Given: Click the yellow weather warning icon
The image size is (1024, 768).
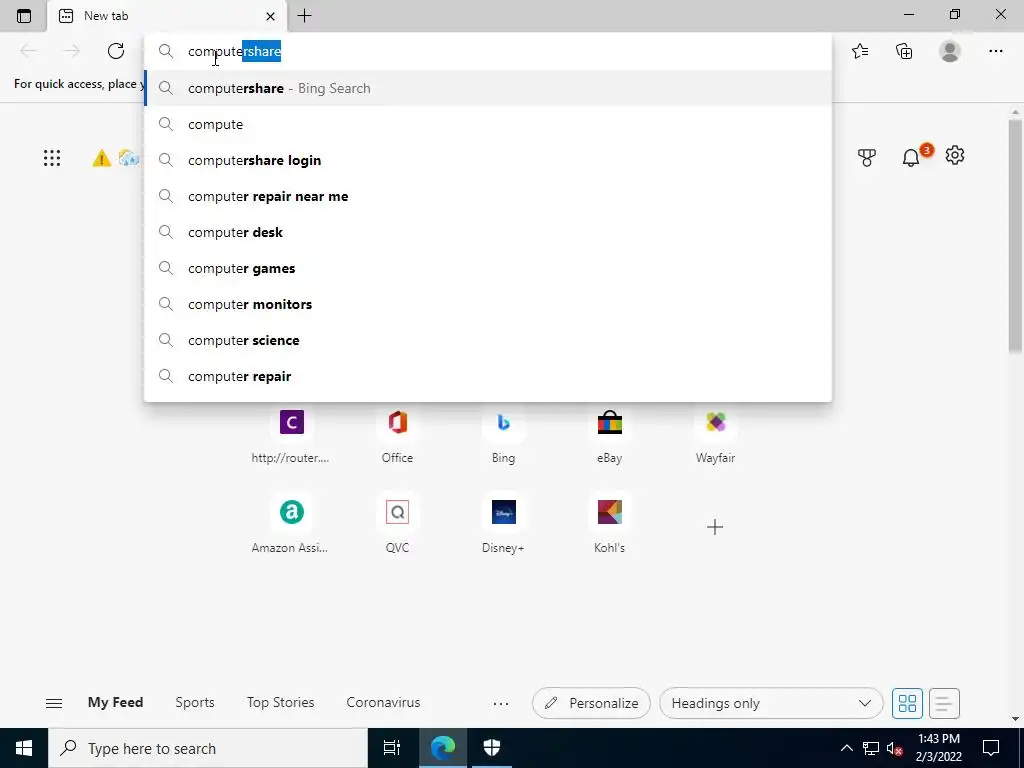Looking at the screenshot, I should pyautogui.click(x=101, y=158).
